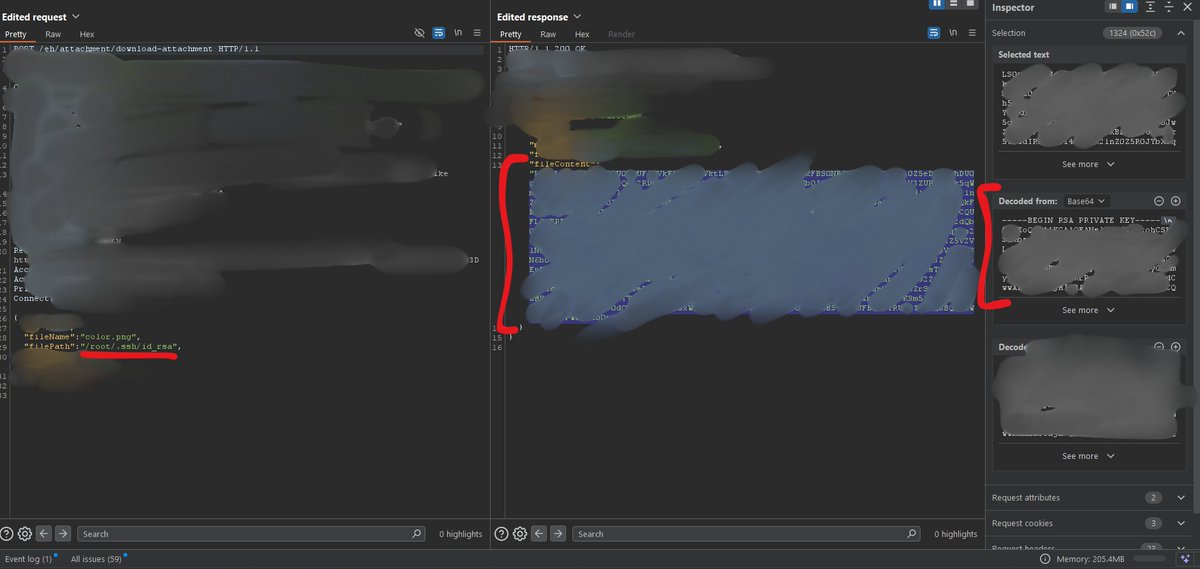Click the POST download-attachment request line

(136, 49)
